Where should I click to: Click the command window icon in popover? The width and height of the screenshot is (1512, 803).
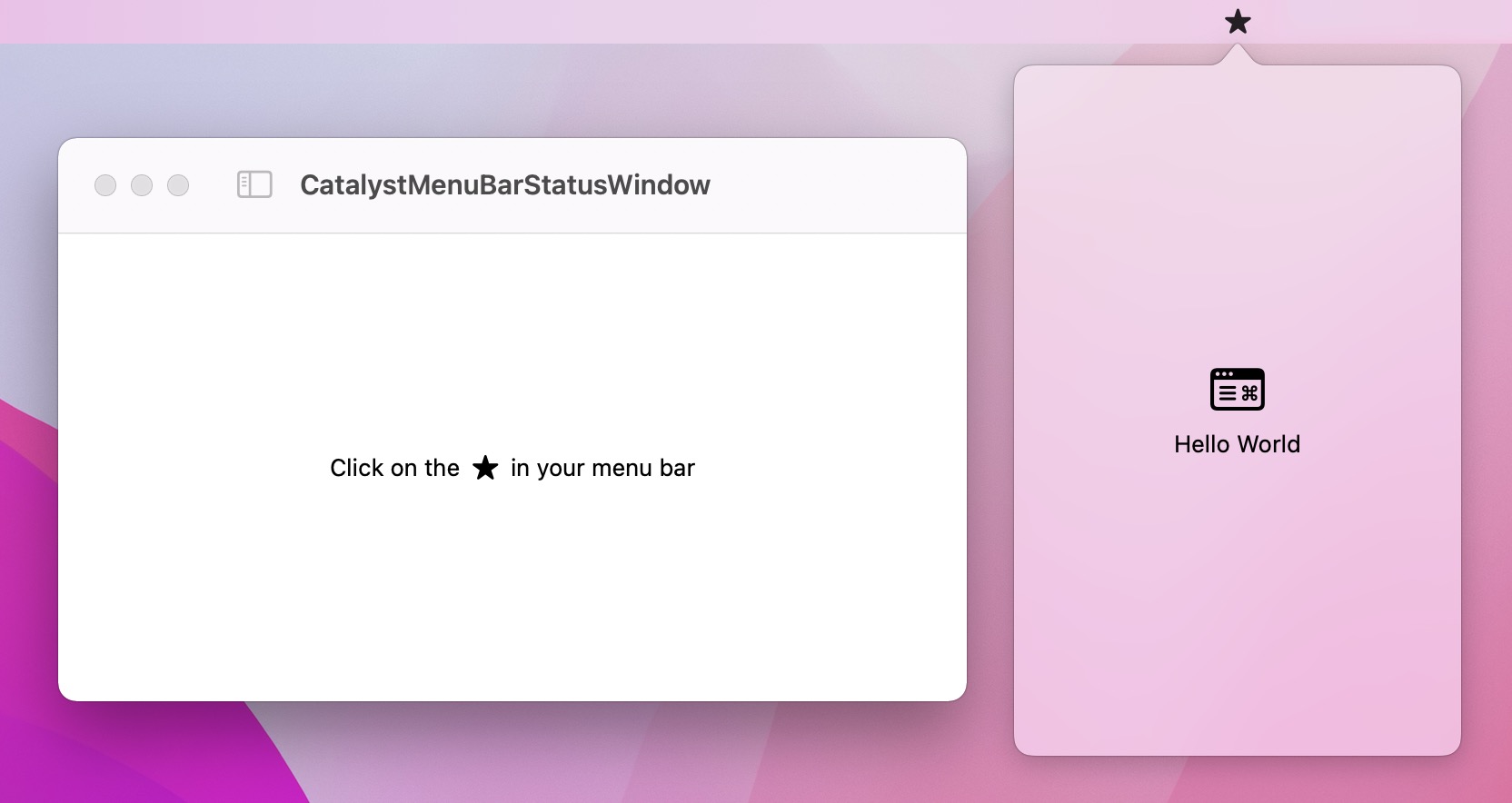1238,389
